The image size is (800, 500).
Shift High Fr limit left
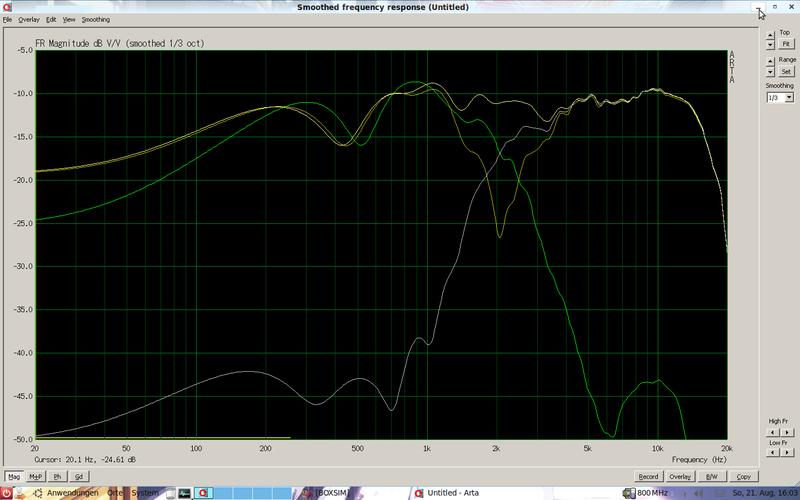pyautogui.click(x=772, y=432)
